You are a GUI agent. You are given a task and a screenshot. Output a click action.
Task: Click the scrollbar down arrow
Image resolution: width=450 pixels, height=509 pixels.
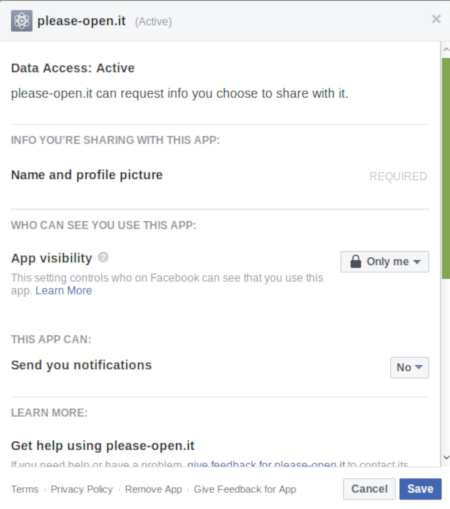pos(446,458)
